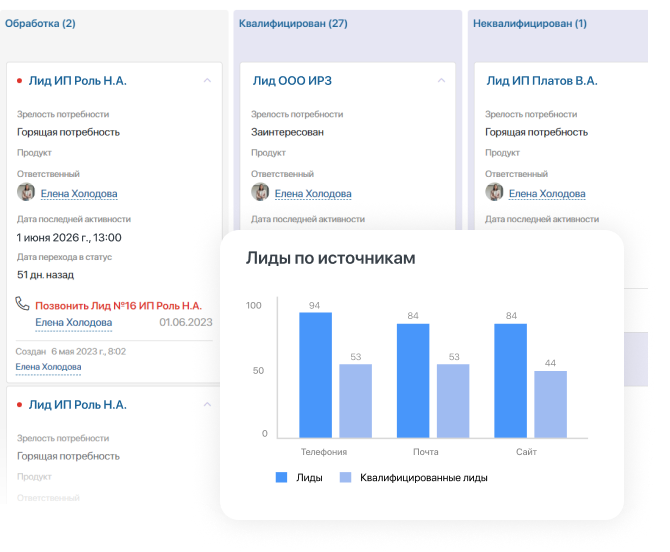The height and width of the screenshot is (552, 670).
Task: Click the avatar in the ООО ИРЗ card
Action: coord(260,192)
